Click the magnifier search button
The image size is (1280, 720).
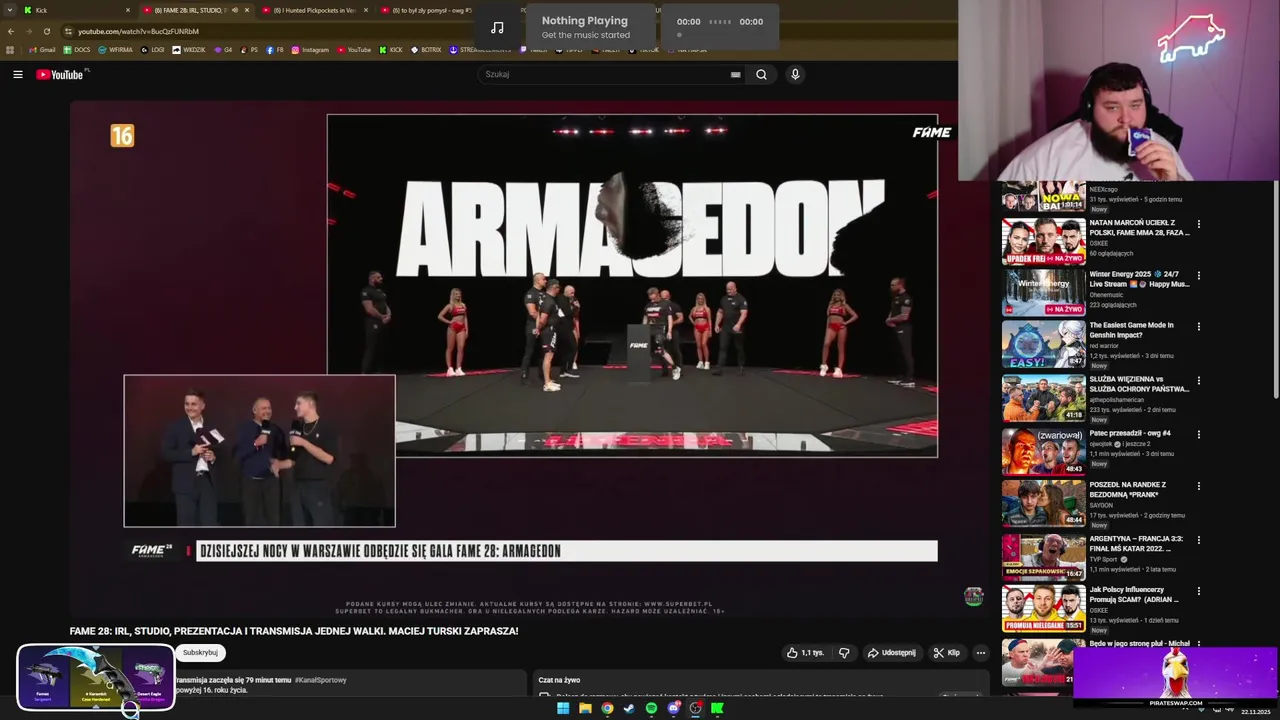(761, 74)
